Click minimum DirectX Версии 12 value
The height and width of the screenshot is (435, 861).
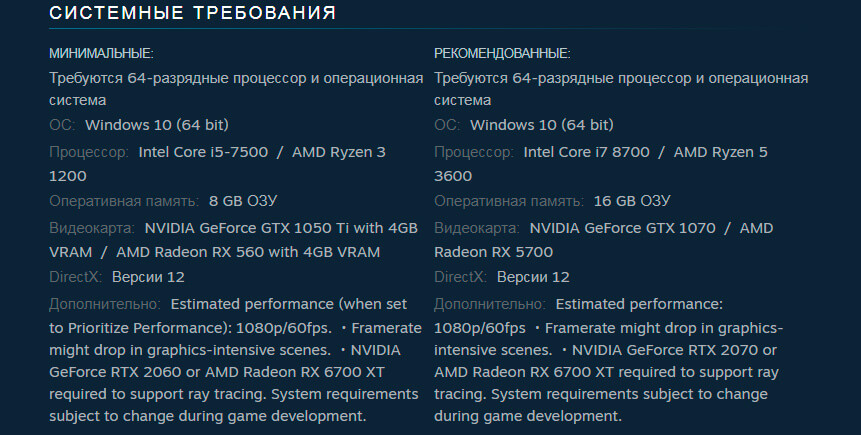148,277
